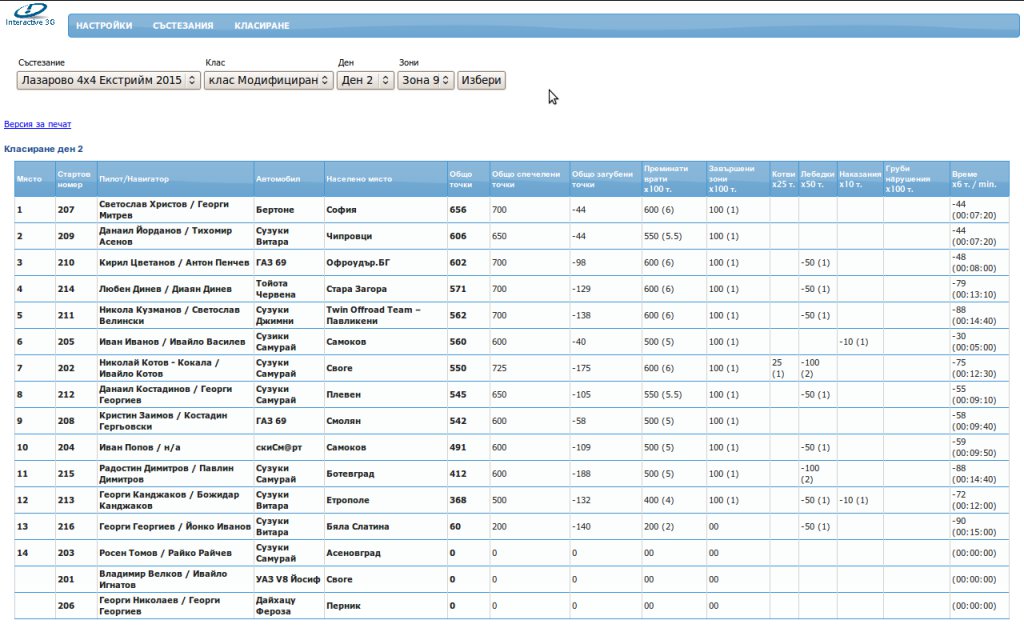1024x640 pixels.
Task: Open the КЛАСИРАНЕ menu
Action: (x=262, y=26)
